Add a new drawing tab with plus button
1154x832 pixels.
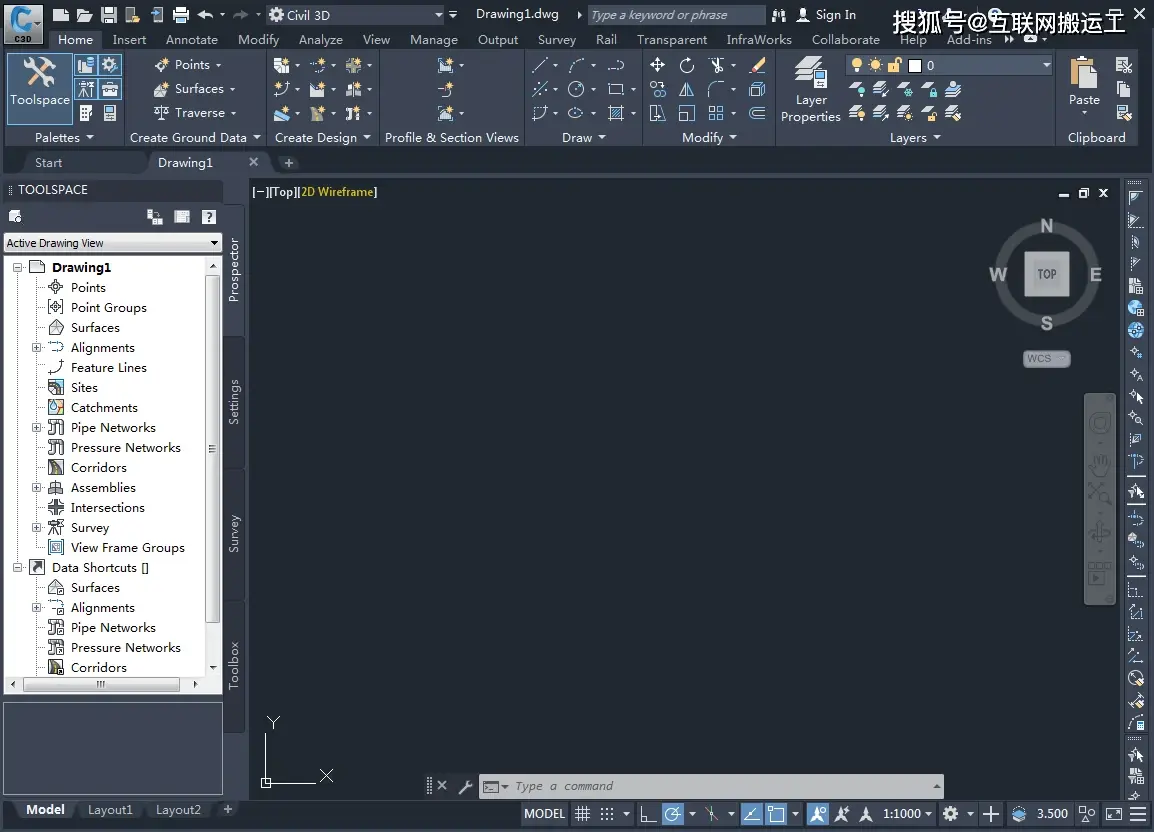tap(288, 163)
